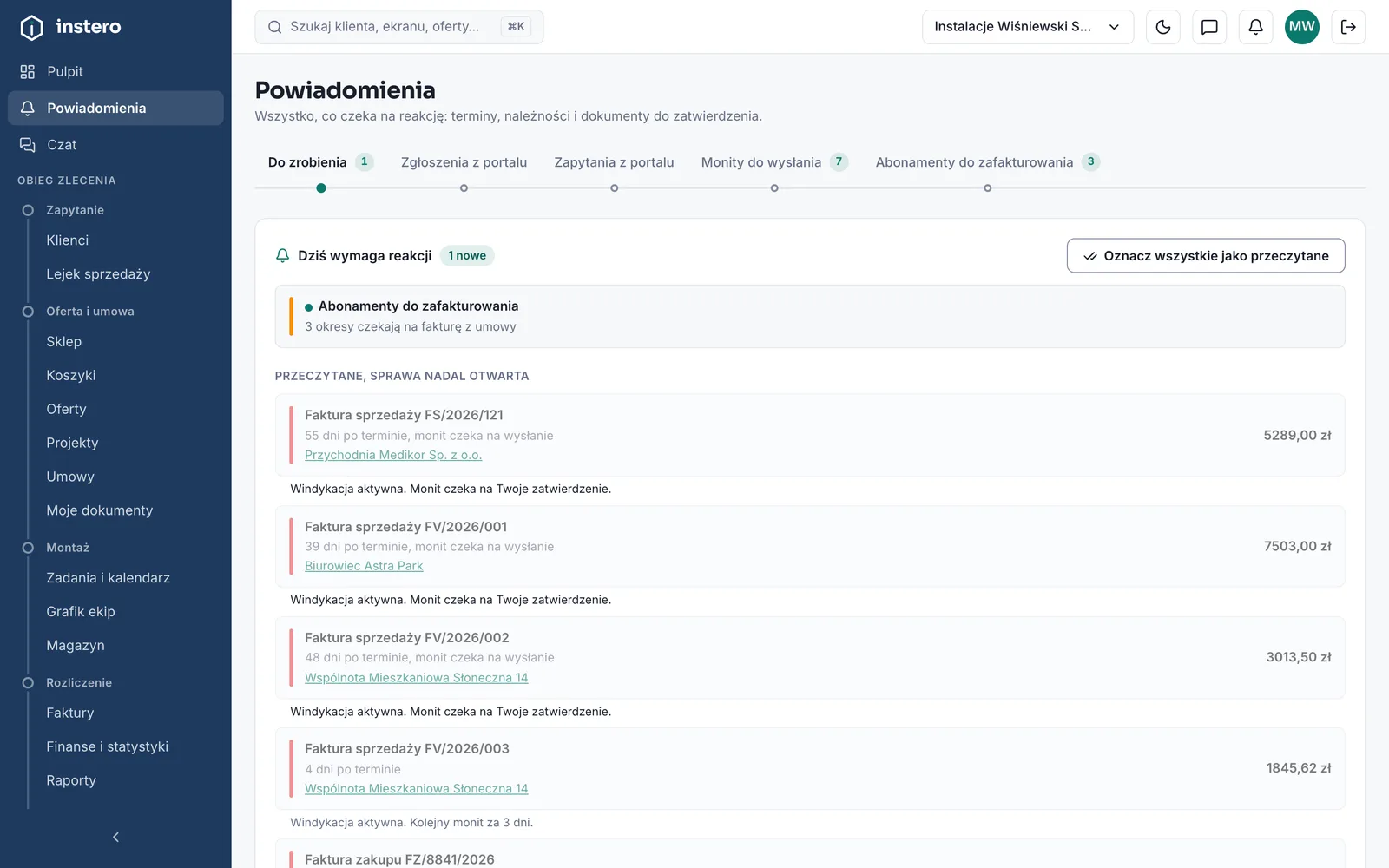
Task: Select the Do zrobienia tab
Action: coord(320,162)
